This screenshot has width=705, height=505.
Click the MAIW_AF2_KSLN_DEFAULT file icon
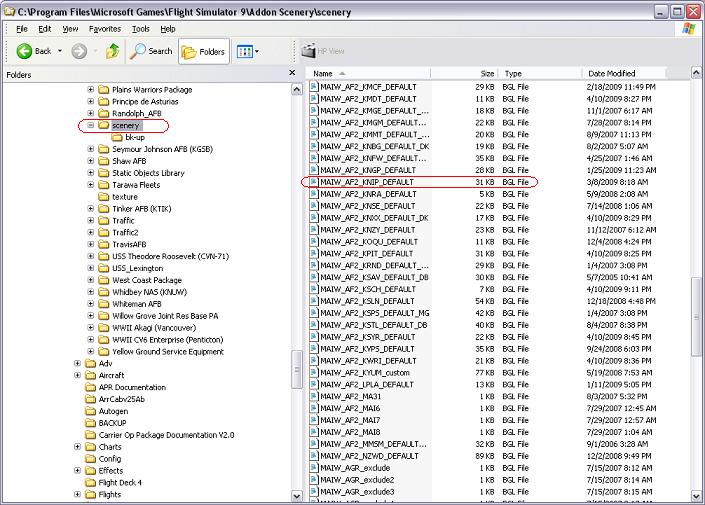(x=314, y=301)
